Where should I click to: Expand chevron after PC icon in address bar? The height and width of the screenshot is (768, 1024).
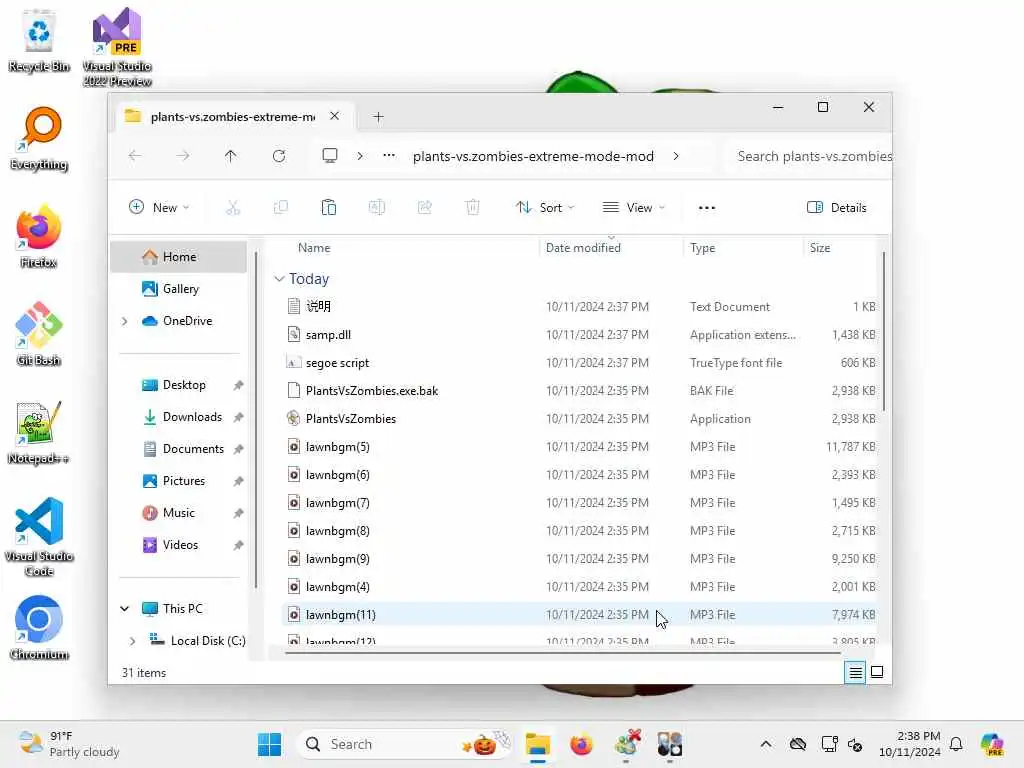(x=360, y=156)
